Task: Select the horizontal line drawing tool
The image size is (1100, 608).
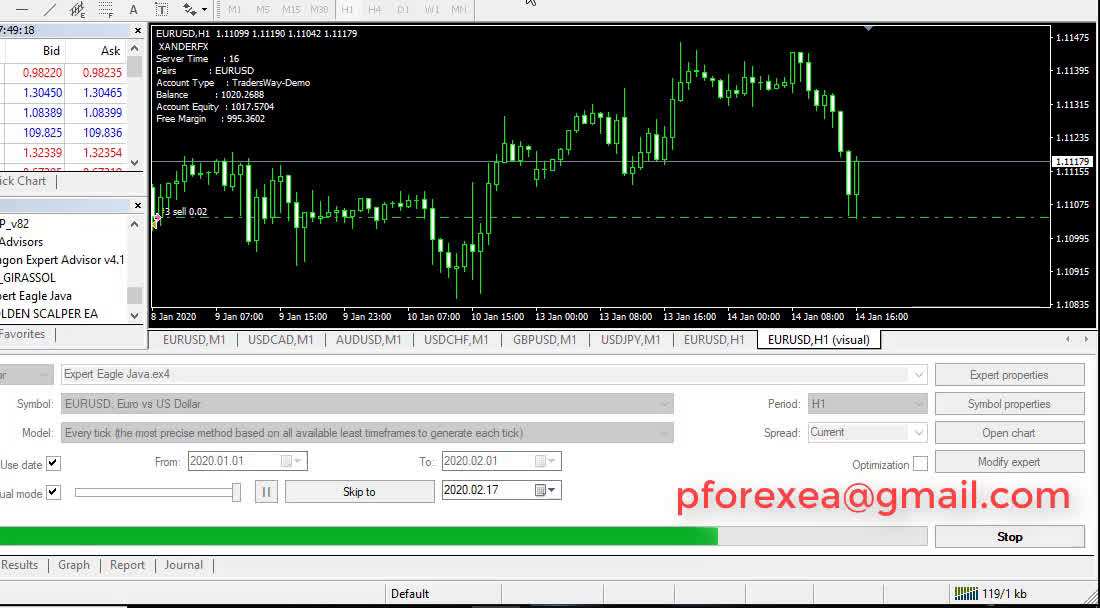Action: (x=21, y=9)
